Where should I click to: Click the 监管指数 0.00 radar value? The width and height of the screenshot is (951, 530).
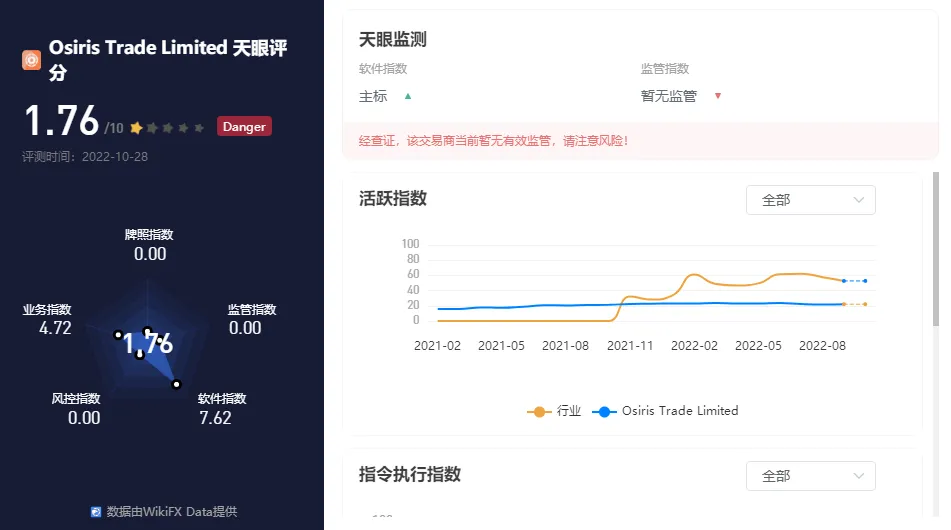click(x=245, y=328)
